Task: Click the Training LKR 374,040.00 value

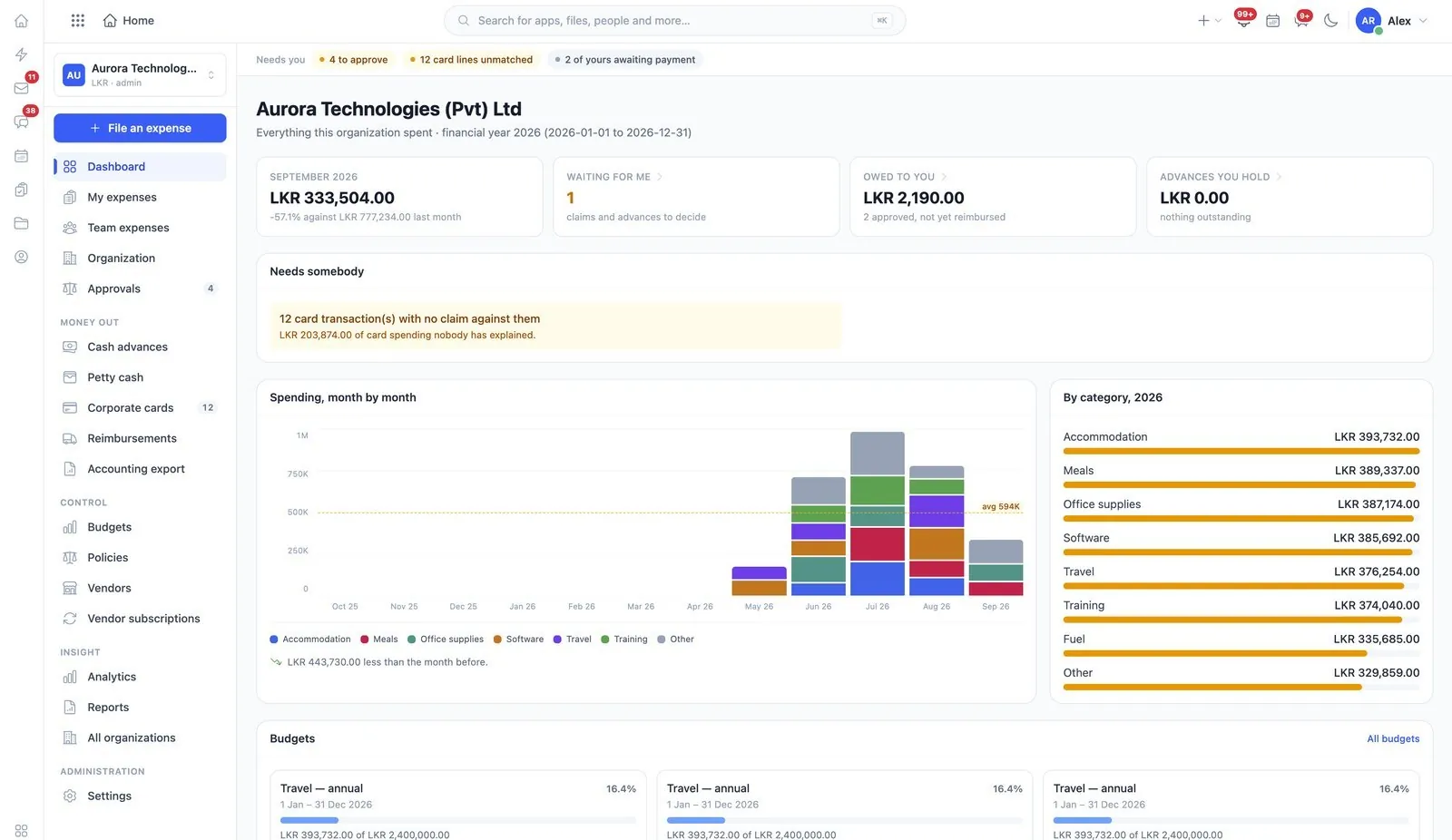Action: pos(1377,605)
